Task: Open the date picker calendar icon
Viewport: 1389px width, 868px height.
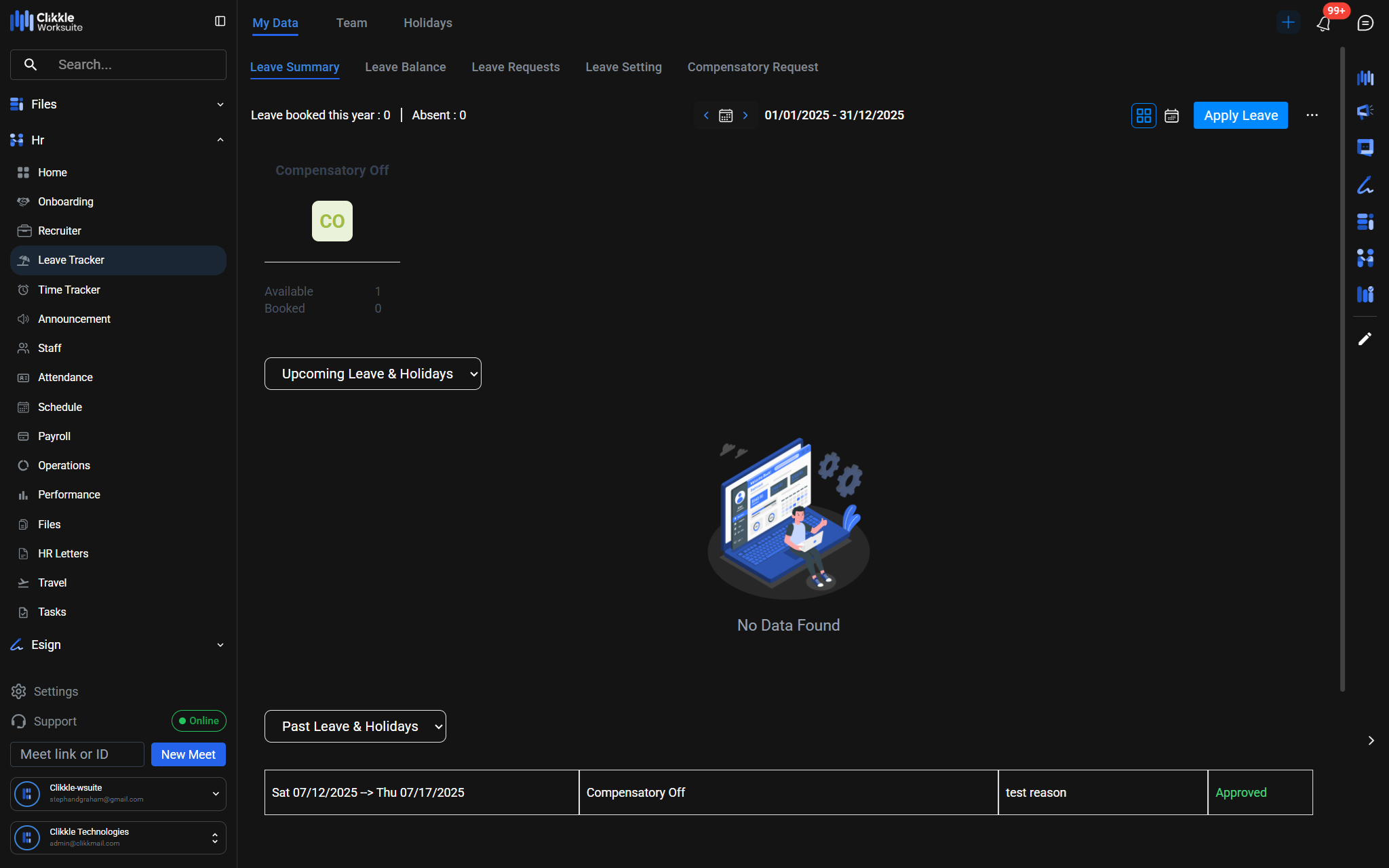Action: (726, 116)
